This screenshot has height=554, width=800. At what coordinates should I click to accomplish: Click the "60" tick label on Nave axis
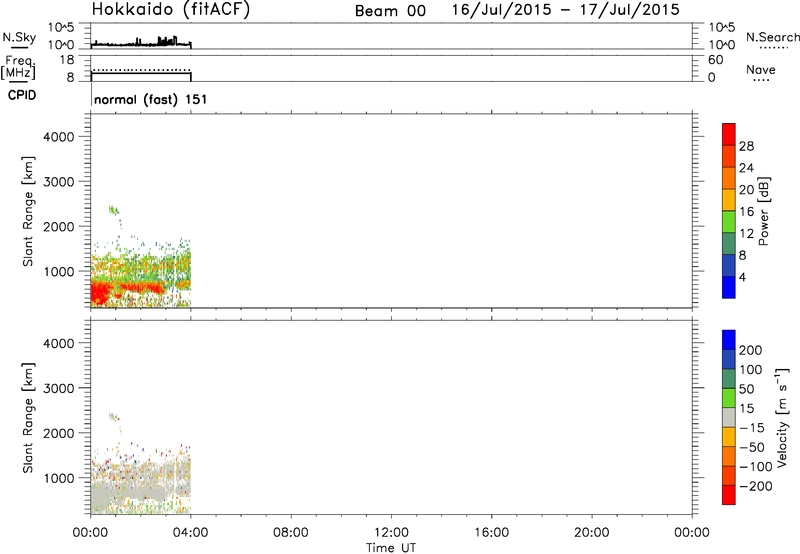tap(715, 60)
